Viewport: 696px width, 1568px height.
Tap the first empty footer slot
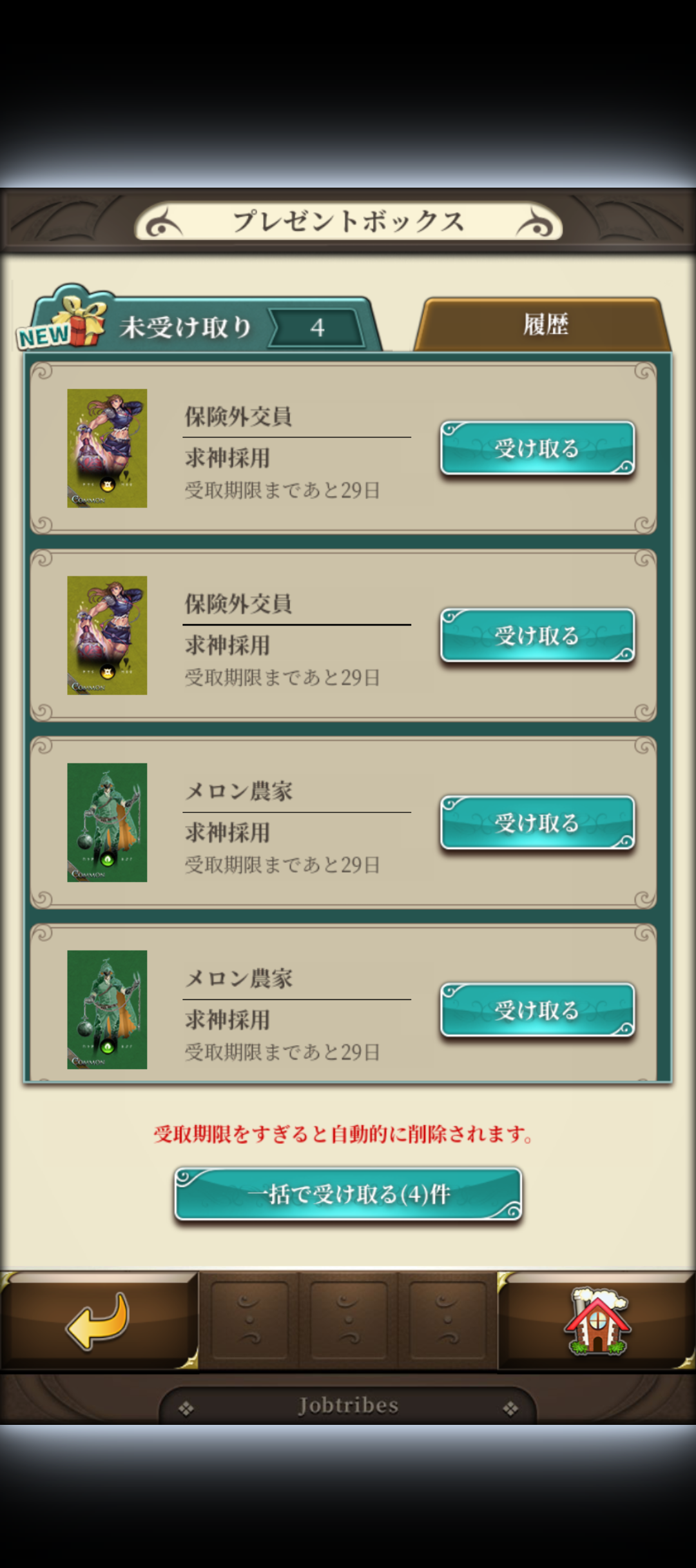point(249,1320)
